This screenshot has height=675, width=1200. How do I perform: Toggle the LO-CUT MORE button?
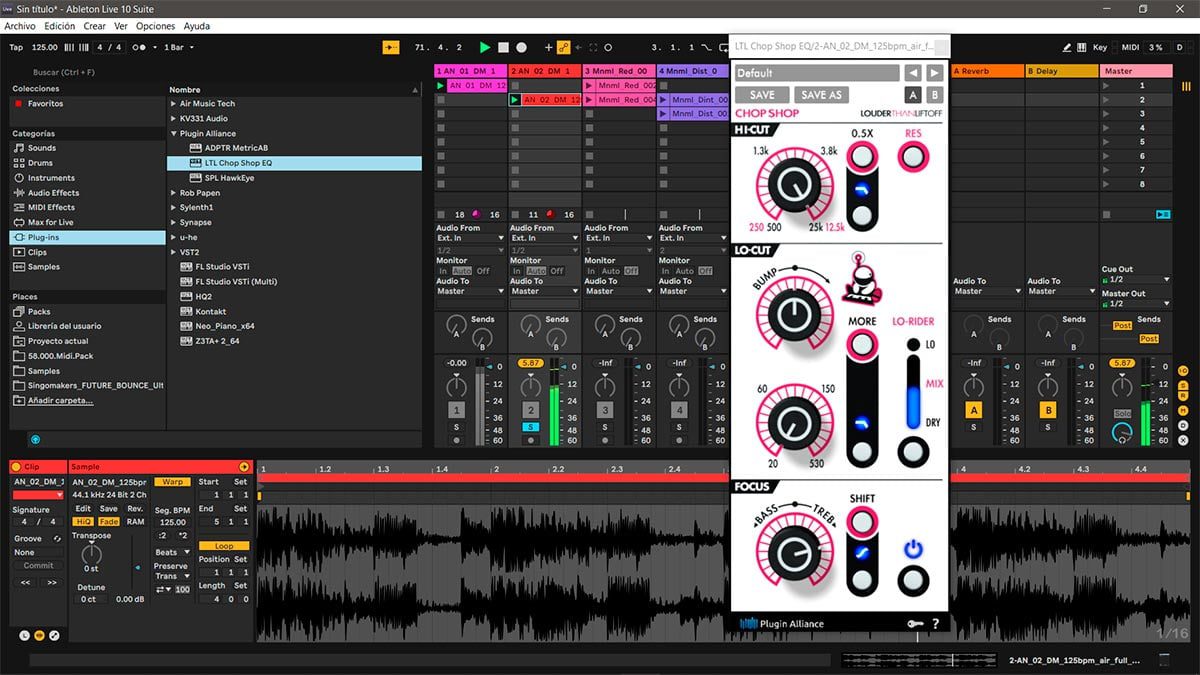click(862, 345)
